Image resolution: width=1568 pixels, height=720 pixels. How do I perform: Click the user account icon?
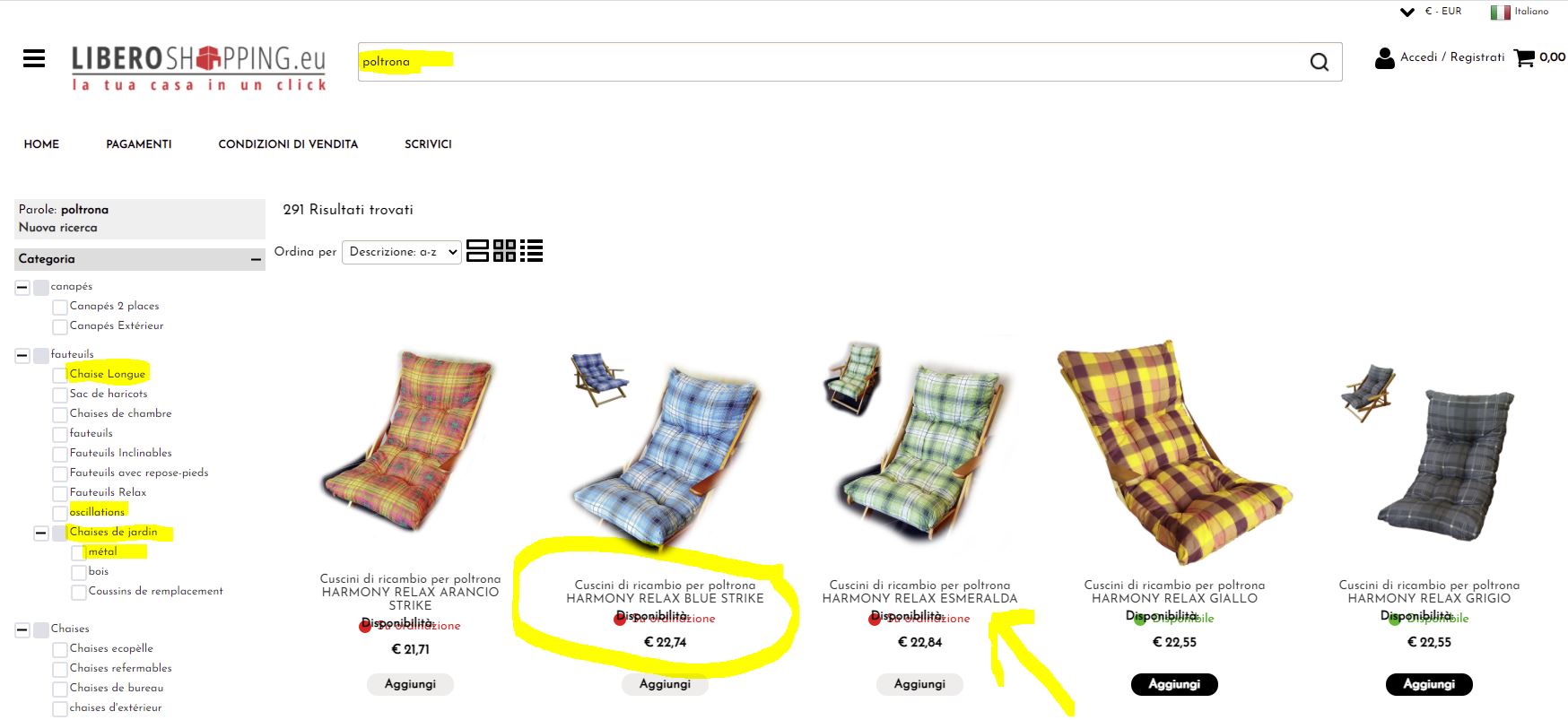pyautogui.click(x=1384, y=58)
